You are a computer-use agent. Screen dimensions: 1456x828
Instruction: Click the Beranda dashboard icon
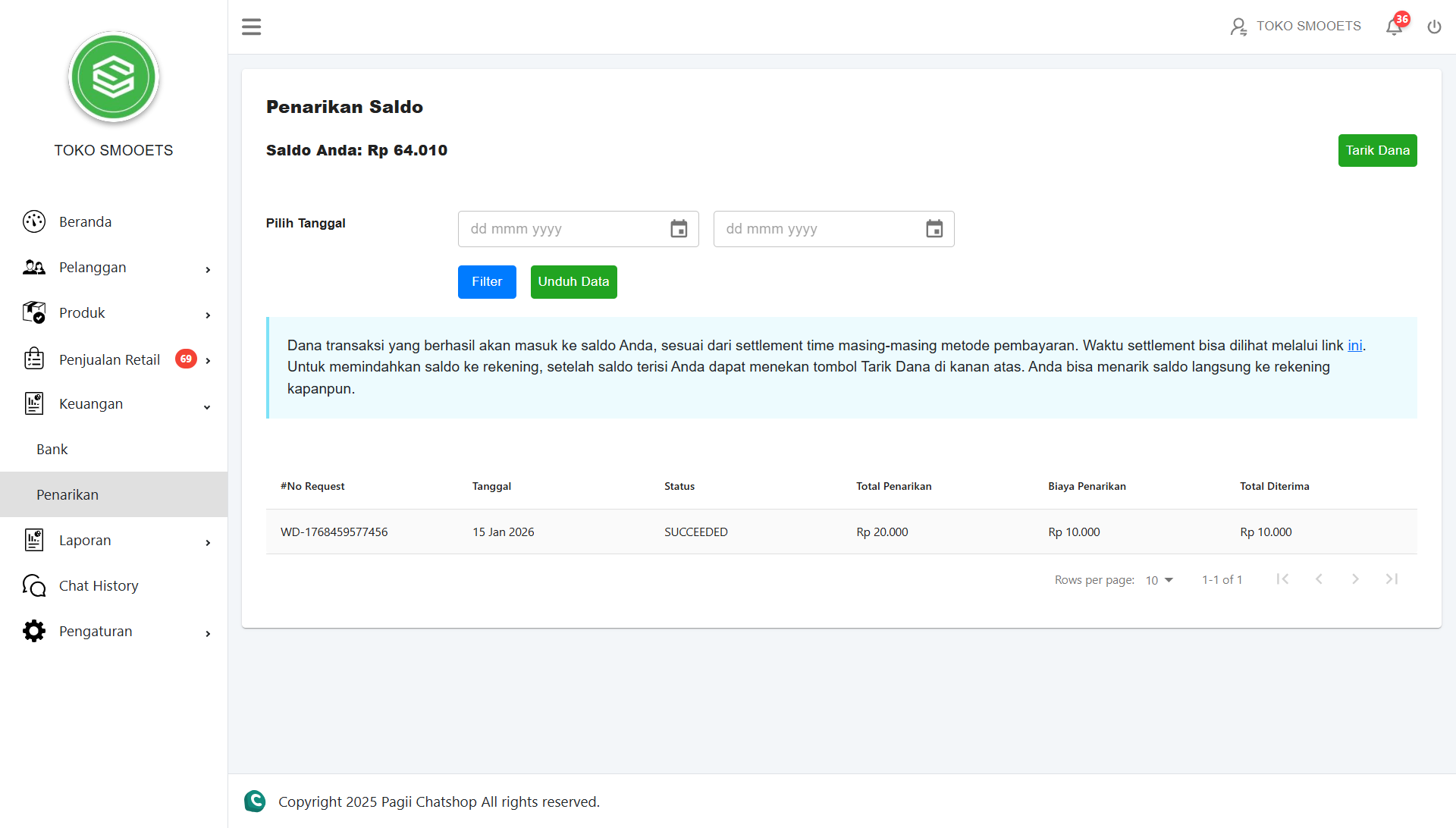pos(34,221)
